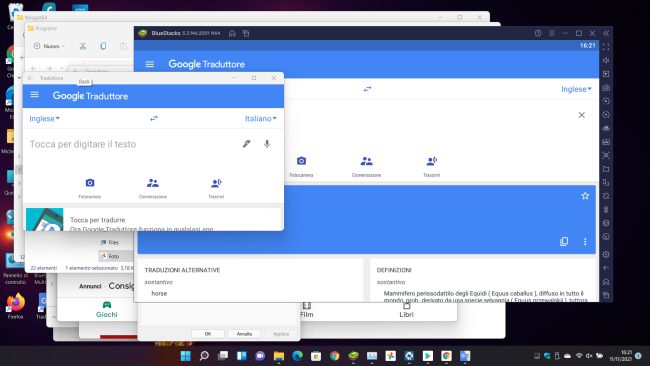Toggle BlueStacks fullscreen icon in sidebar
Screen dimensions: 650x366
click(606, 47)
